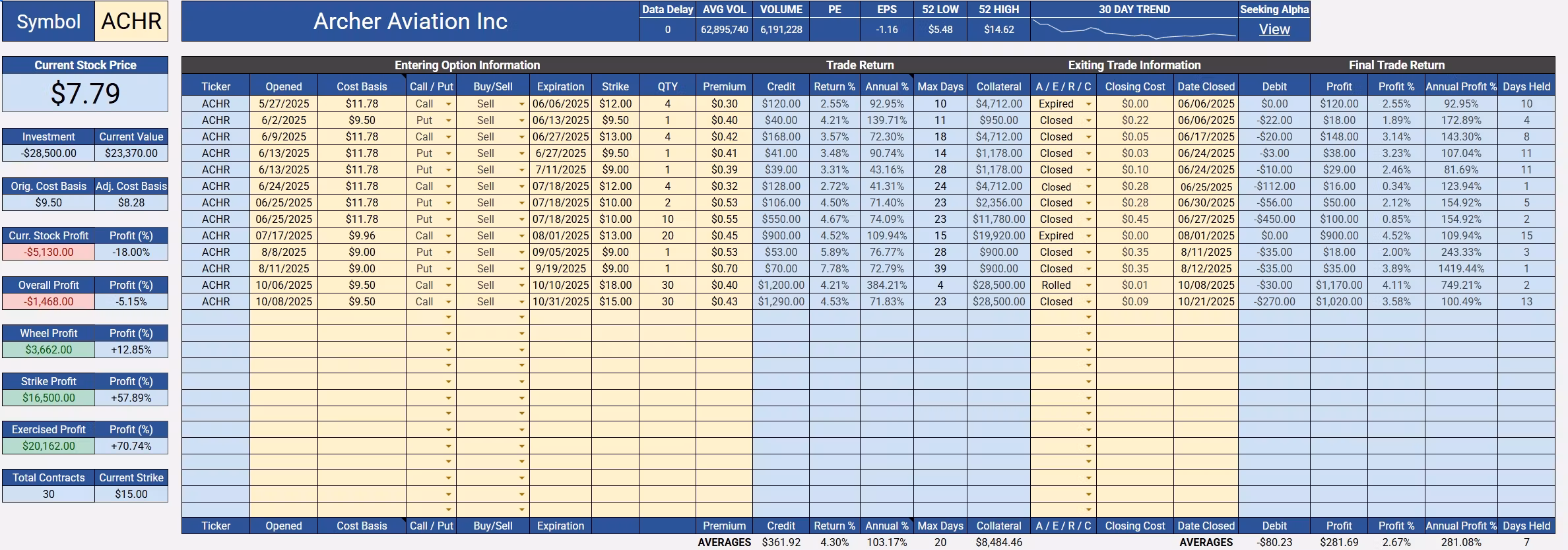Open Buy/Sell dropdown for trade opened 07/17/2025

click(521, 236)
